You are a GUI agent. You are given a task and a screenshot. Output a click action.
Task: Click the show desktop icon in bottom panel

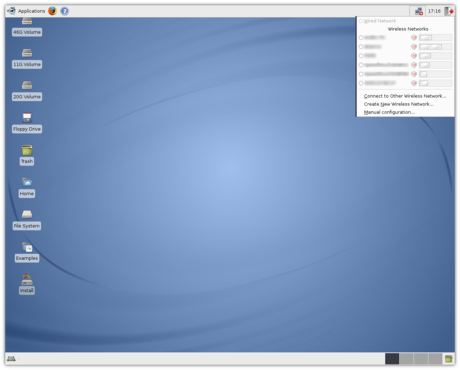(x=11, y=359)
